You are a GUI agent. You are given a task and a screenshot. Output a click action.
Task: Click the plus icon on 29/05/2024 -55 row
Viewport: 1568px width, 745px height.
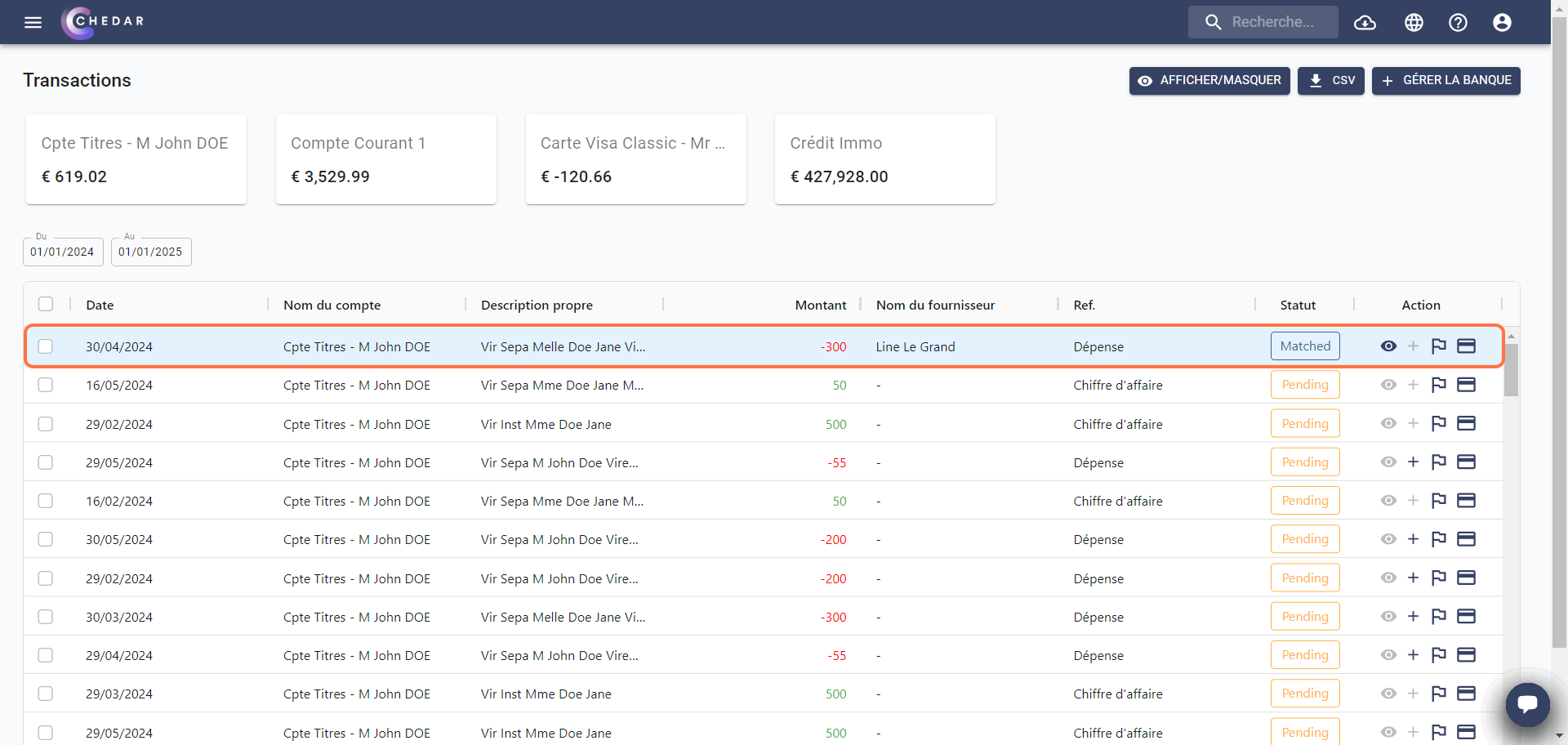tap(1413, 462)
